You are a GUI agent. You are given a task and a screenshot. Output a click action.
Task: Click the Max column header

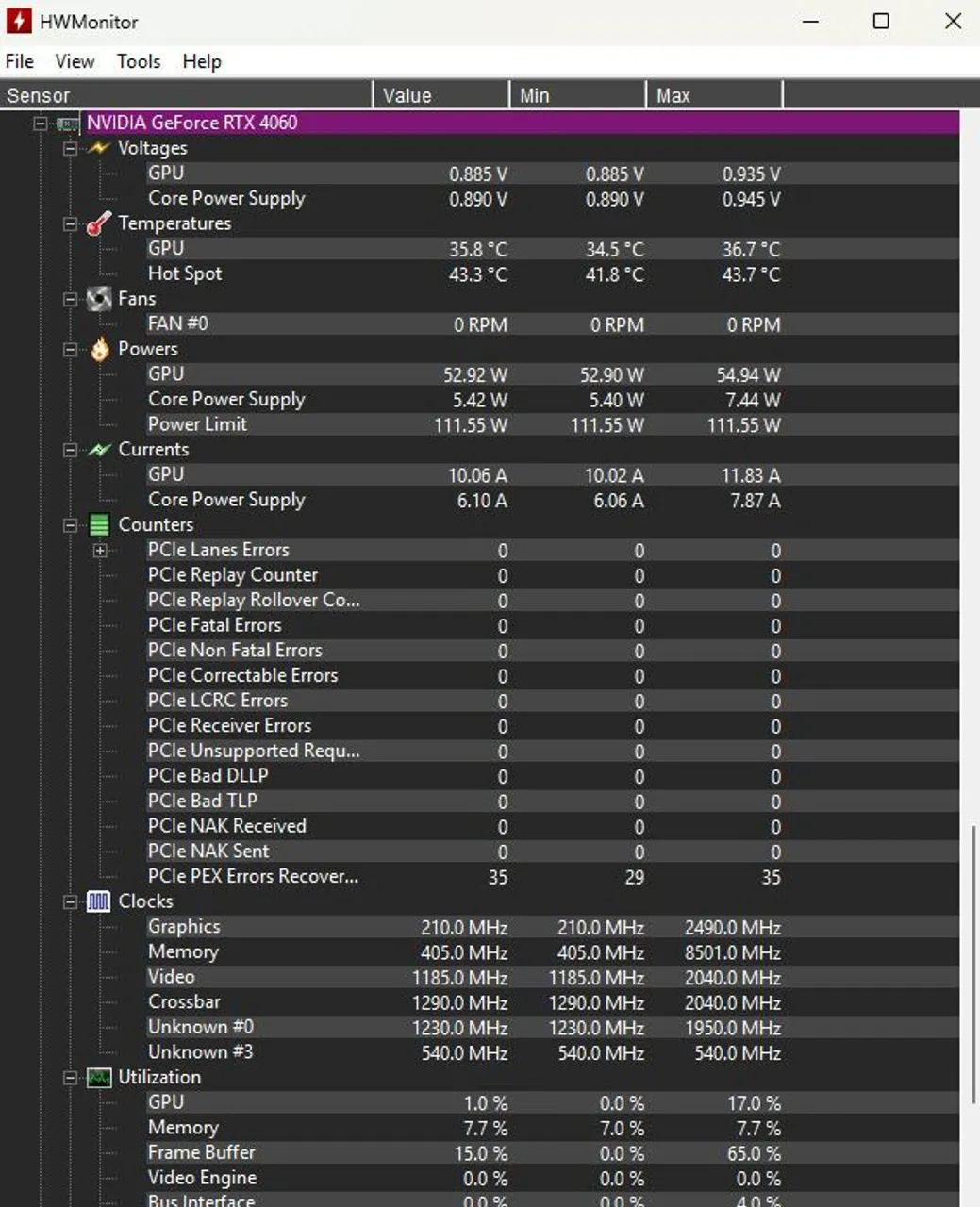click(715, 95)
